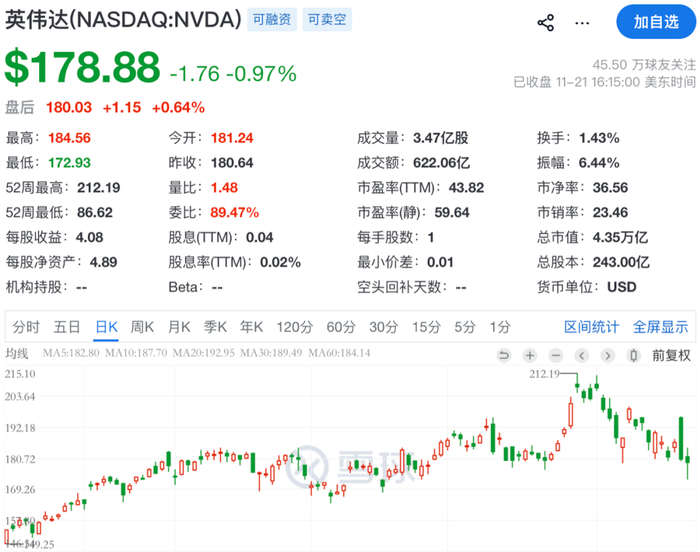Select the 1分 chart tab
The height and width of the screenshot is (552, 700).
(x=500, y=327)
